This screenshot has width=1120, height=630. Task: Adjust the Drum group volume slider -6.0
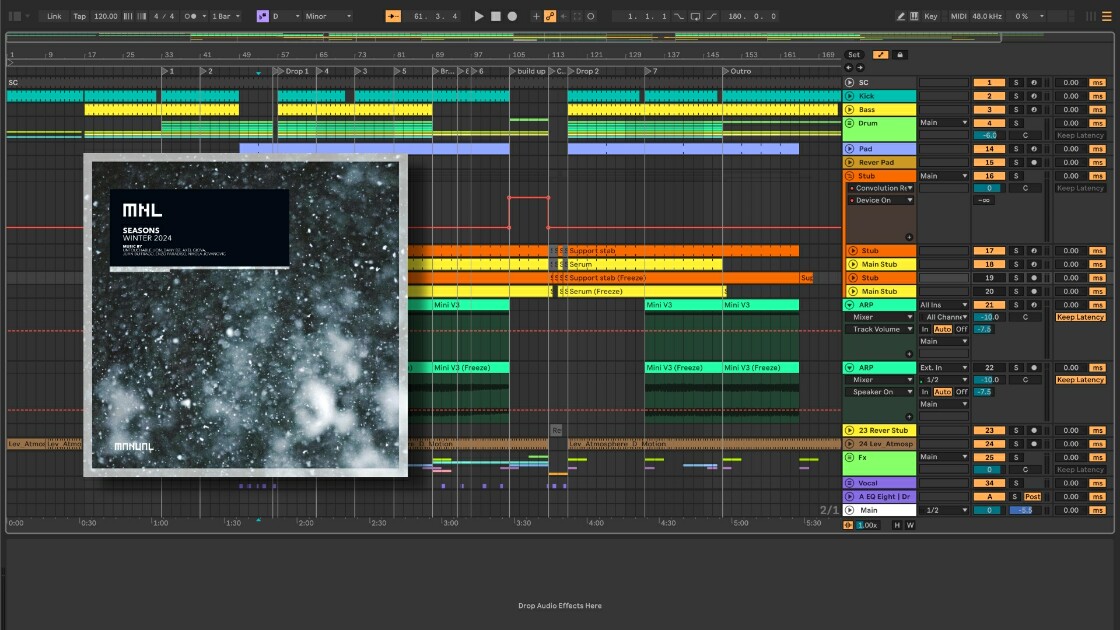[x=989, y=135]
